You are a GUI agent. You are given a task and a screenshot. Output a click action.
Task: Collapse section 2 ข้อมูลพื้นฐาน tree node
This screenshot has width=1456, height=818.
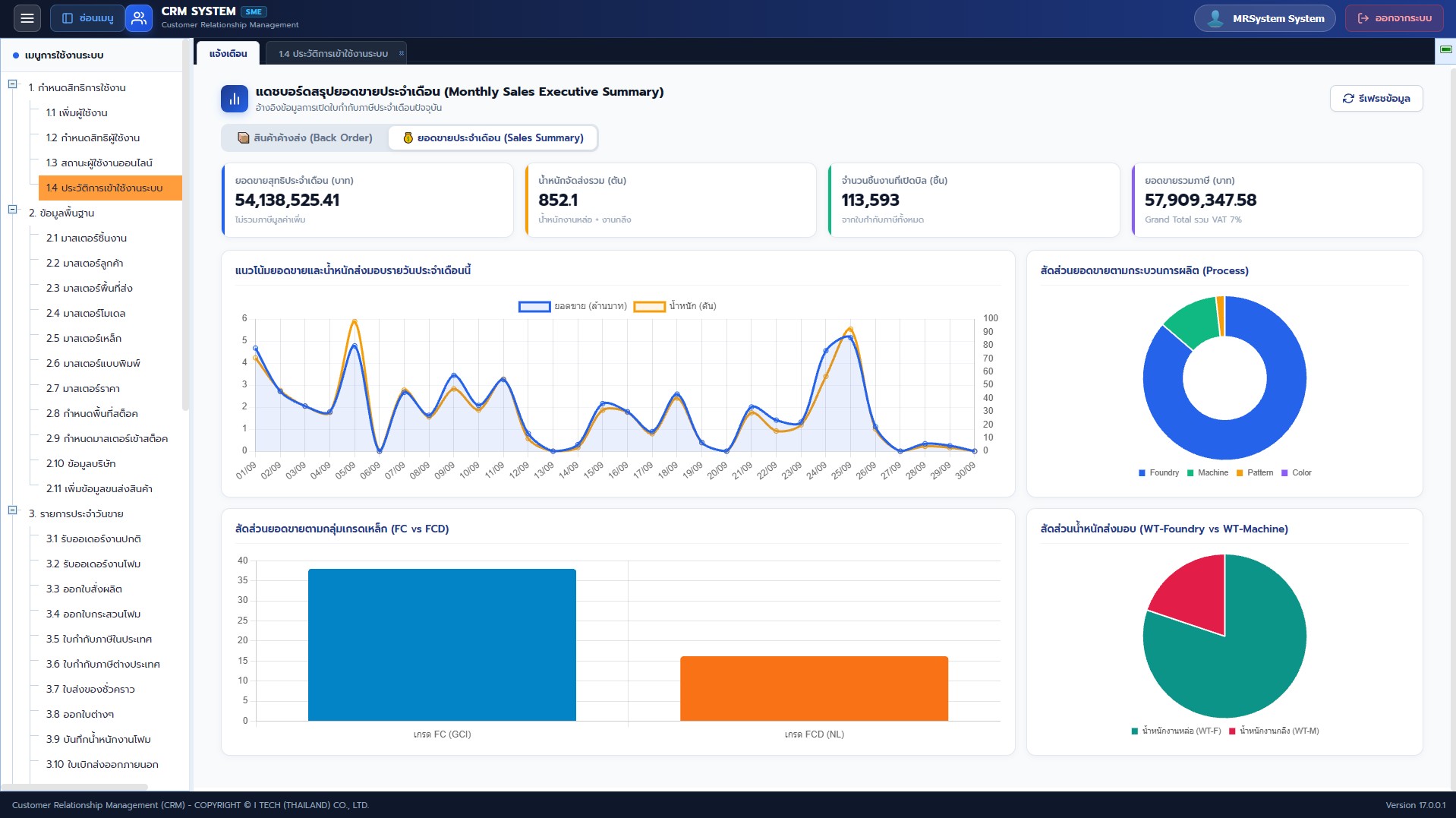[x=12, y=210]
